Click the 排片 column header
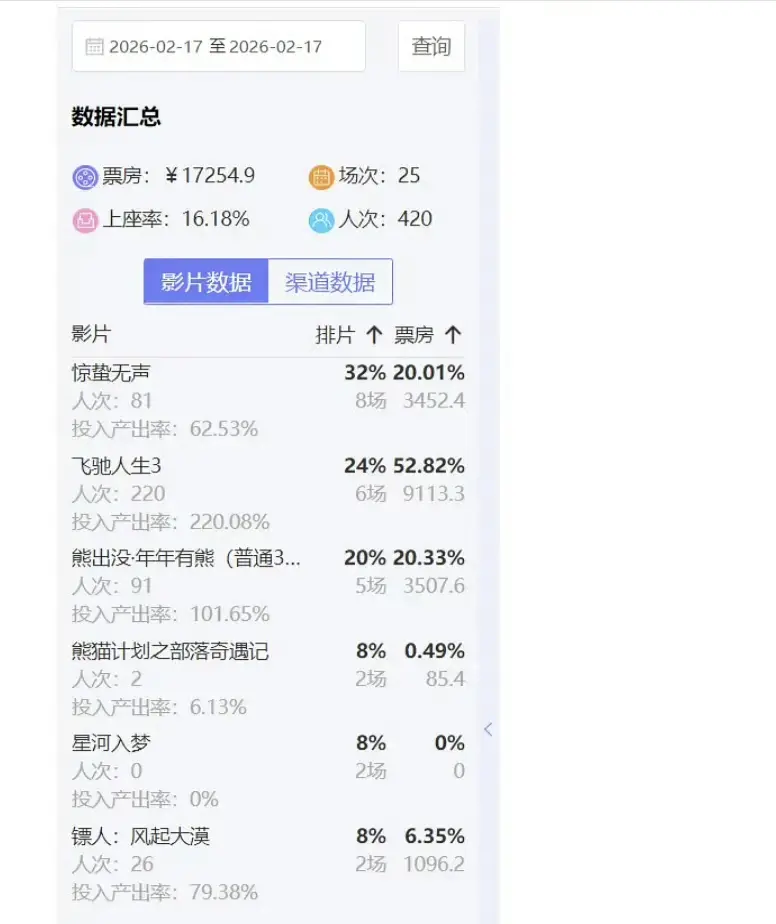 (335, 335)
